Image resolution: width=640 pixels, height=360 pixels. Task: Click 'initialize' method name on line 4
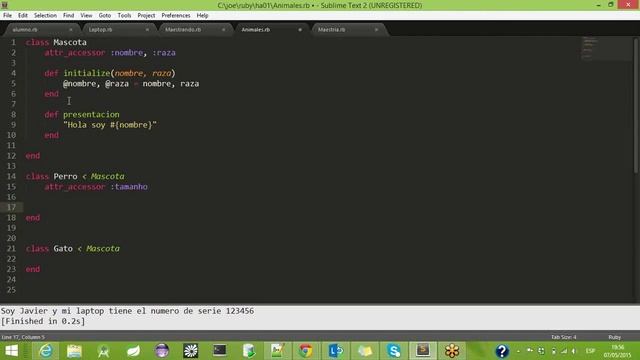pos(87,73)
